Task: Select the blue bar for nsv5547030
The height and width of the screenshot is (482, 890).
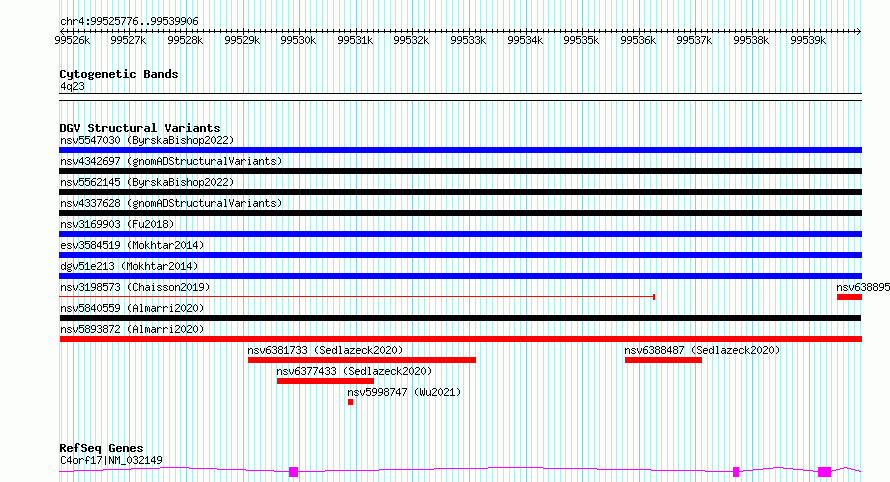Action: tap(460, 150)
